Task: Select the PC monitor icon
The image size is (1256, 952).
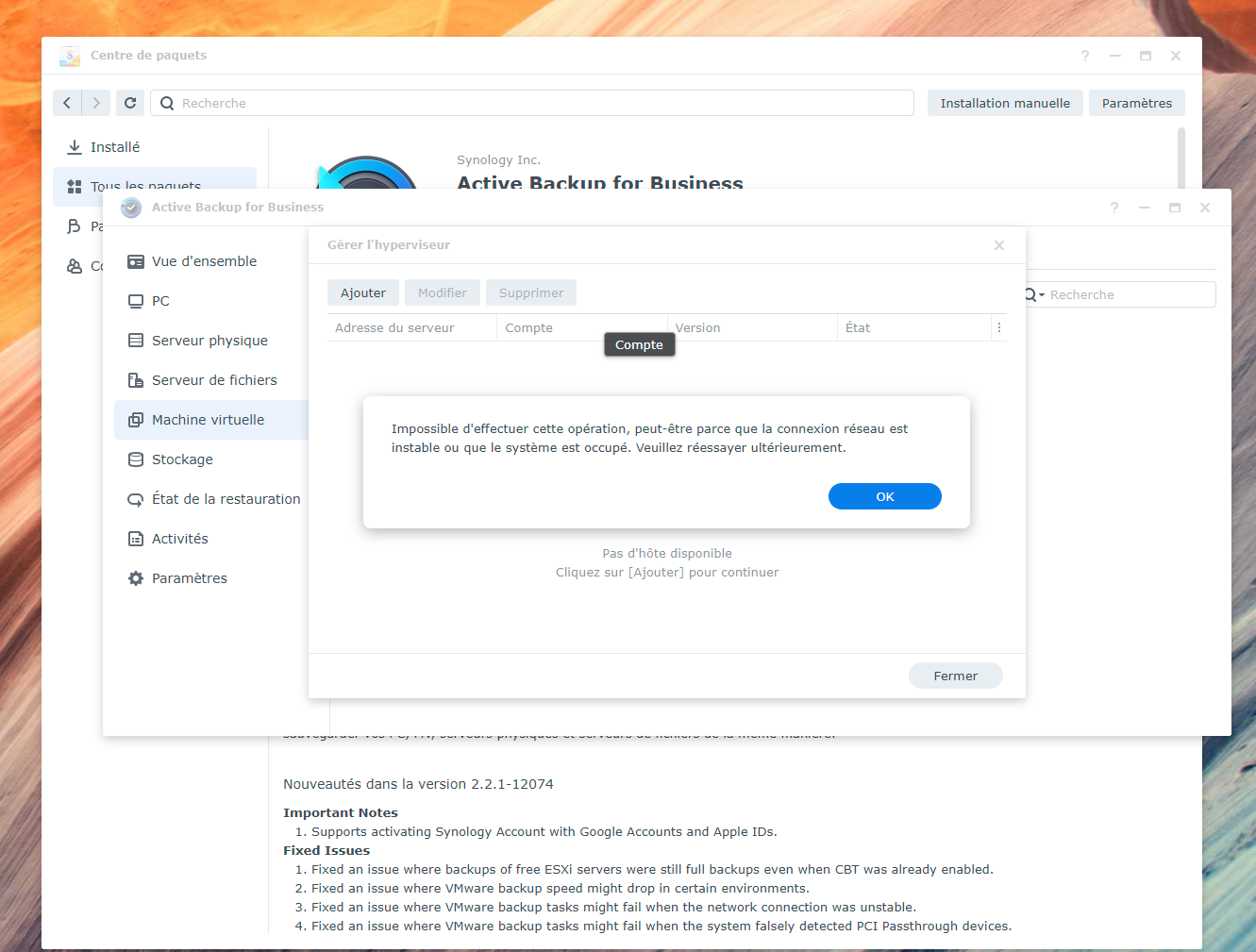Action: pyautogui.click(x=136, y=301)
